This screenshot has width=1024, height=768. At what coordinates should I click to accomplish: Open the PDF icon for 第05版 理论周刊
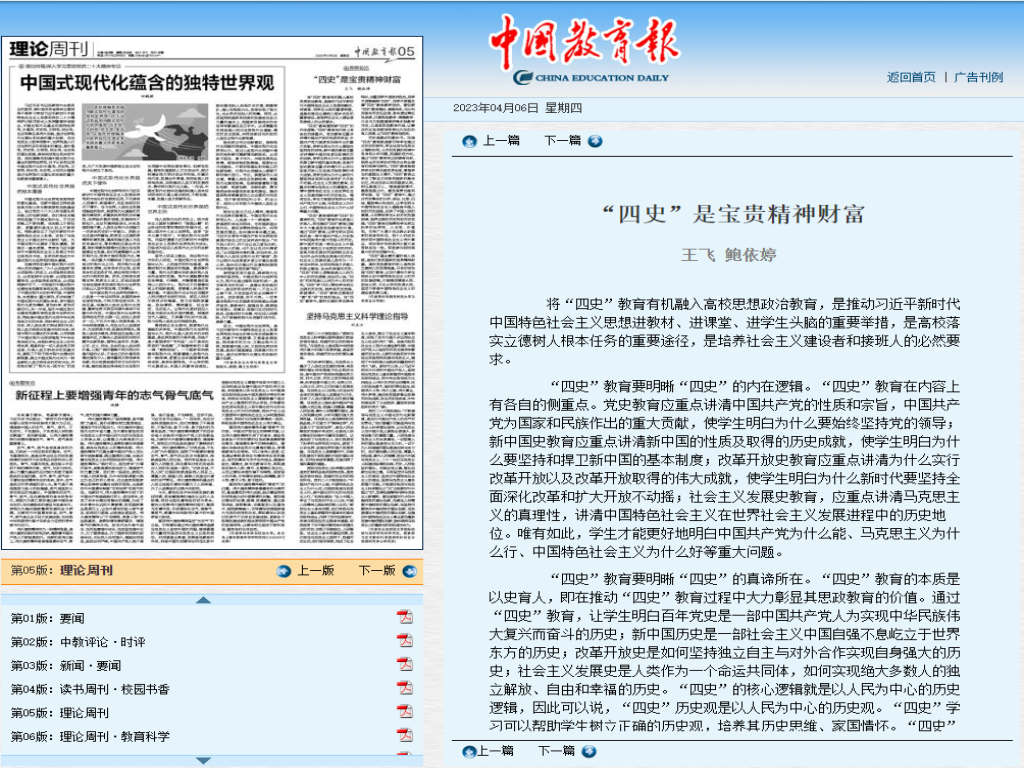tap(405, 711)
